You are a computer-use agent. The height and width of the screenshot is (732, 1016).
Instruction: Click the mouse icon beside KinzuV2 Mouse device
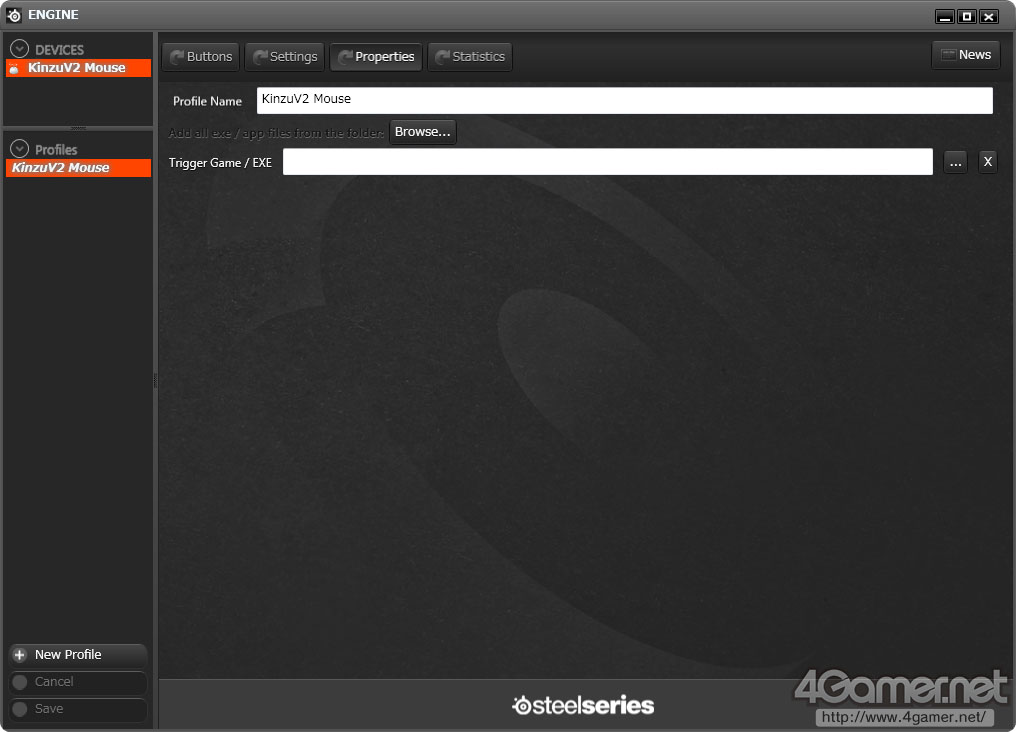[14, 68]
